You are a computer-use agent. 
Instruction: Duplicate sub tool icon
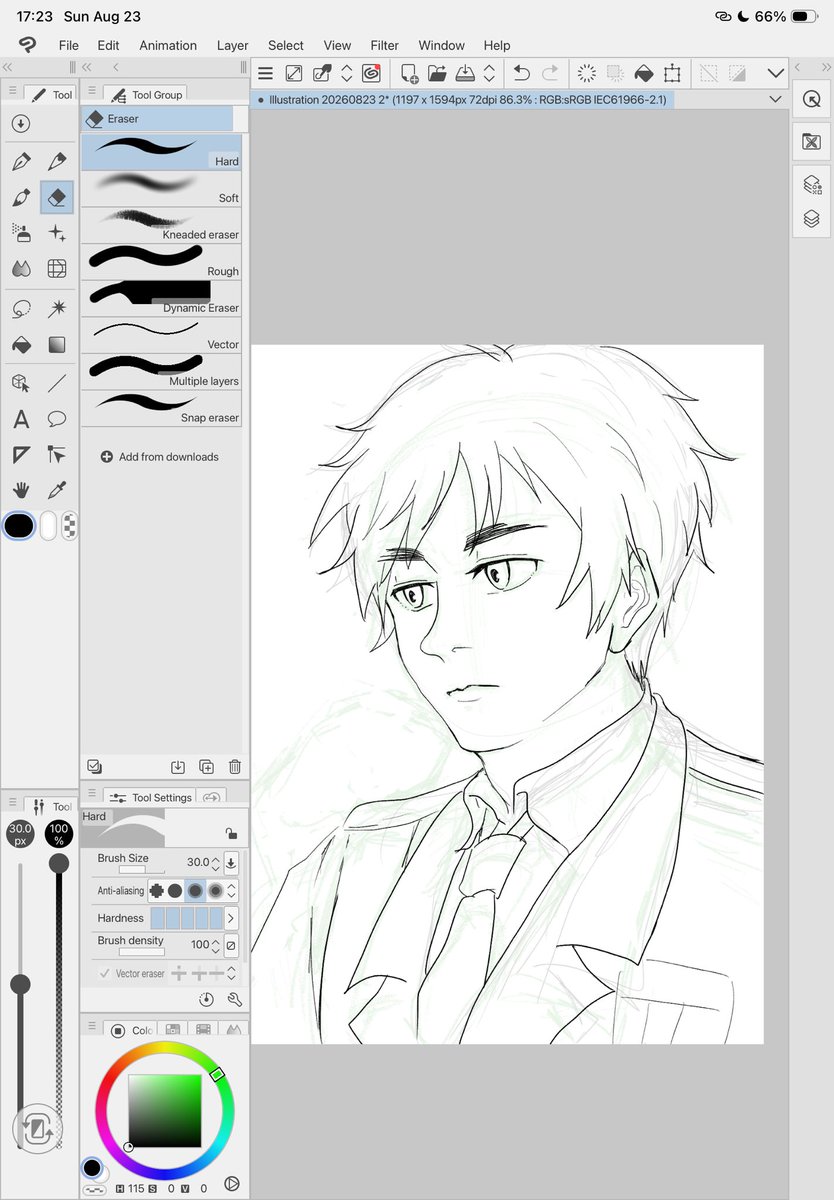(206, 767)
